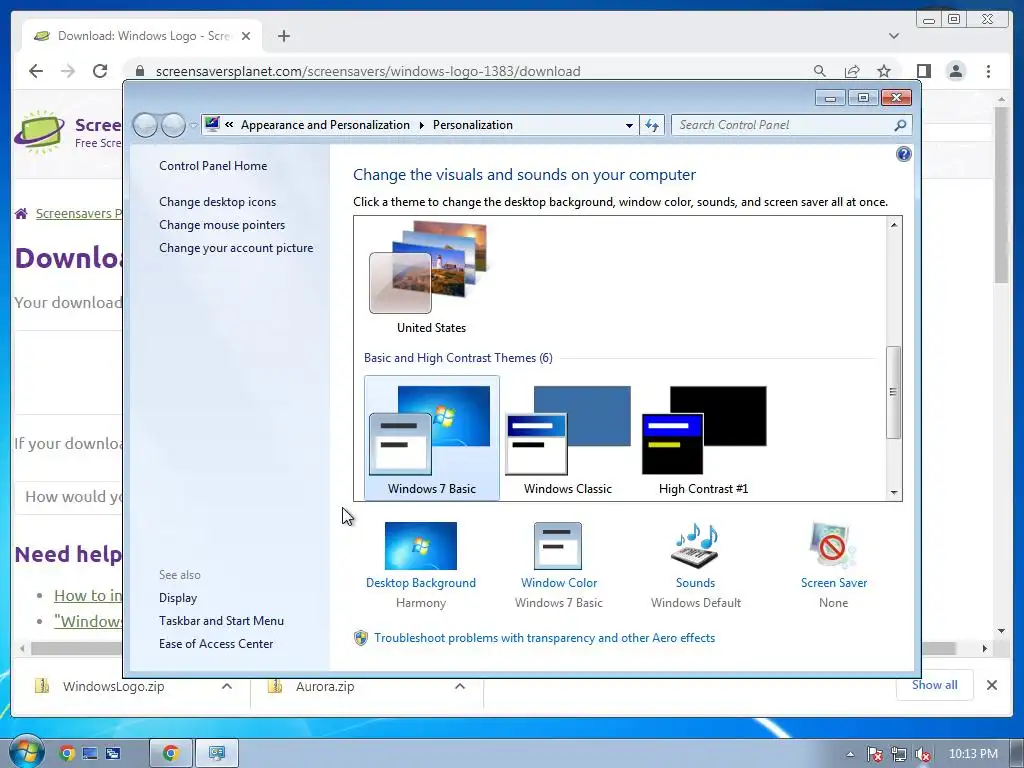Close the Chrome downloads bar

991,685
